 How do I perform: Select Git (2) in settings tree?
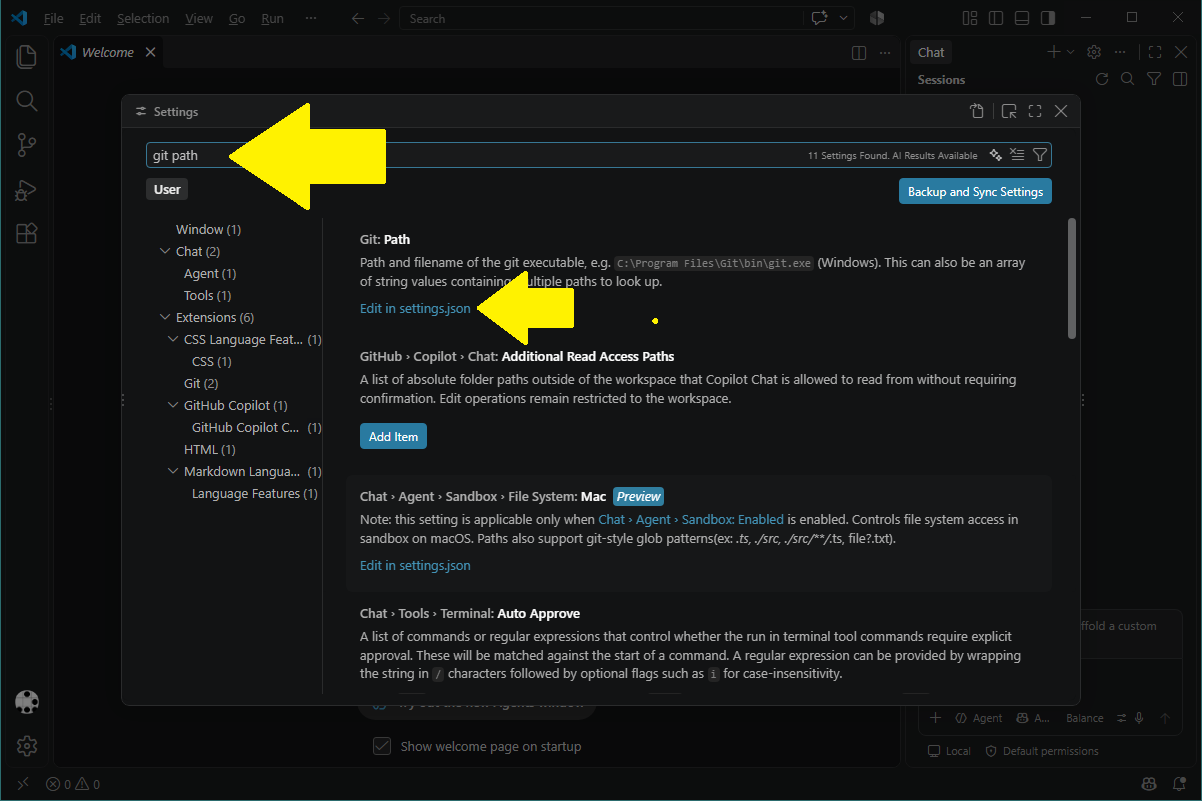(x=201, y=383)
